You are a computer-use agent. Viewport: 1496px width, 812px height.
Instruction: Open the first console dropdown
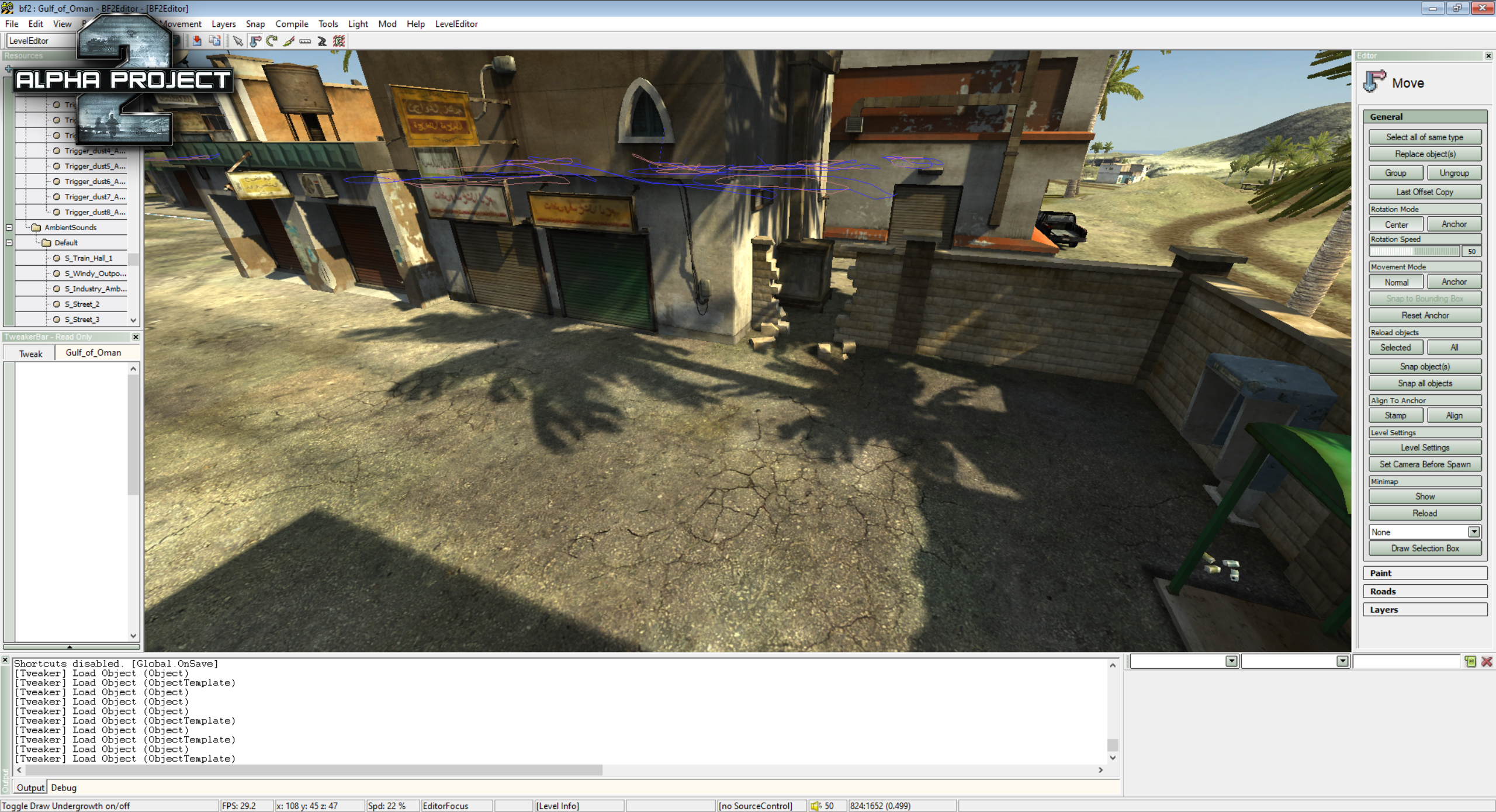click(1231, 661)
